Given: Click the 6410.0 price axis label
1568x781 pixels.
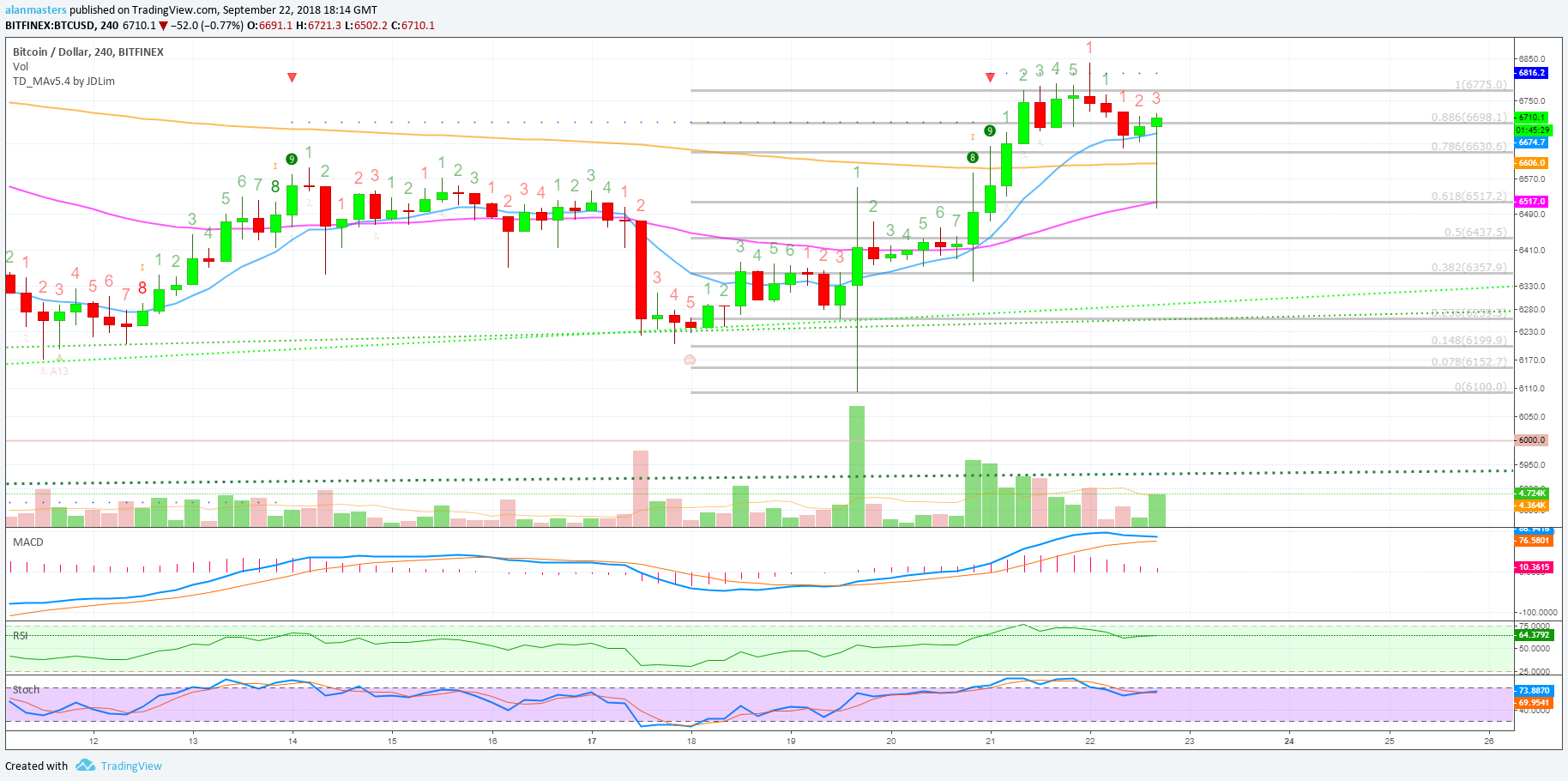Looking at the screenshot, I should click(x=1532, y=251).
